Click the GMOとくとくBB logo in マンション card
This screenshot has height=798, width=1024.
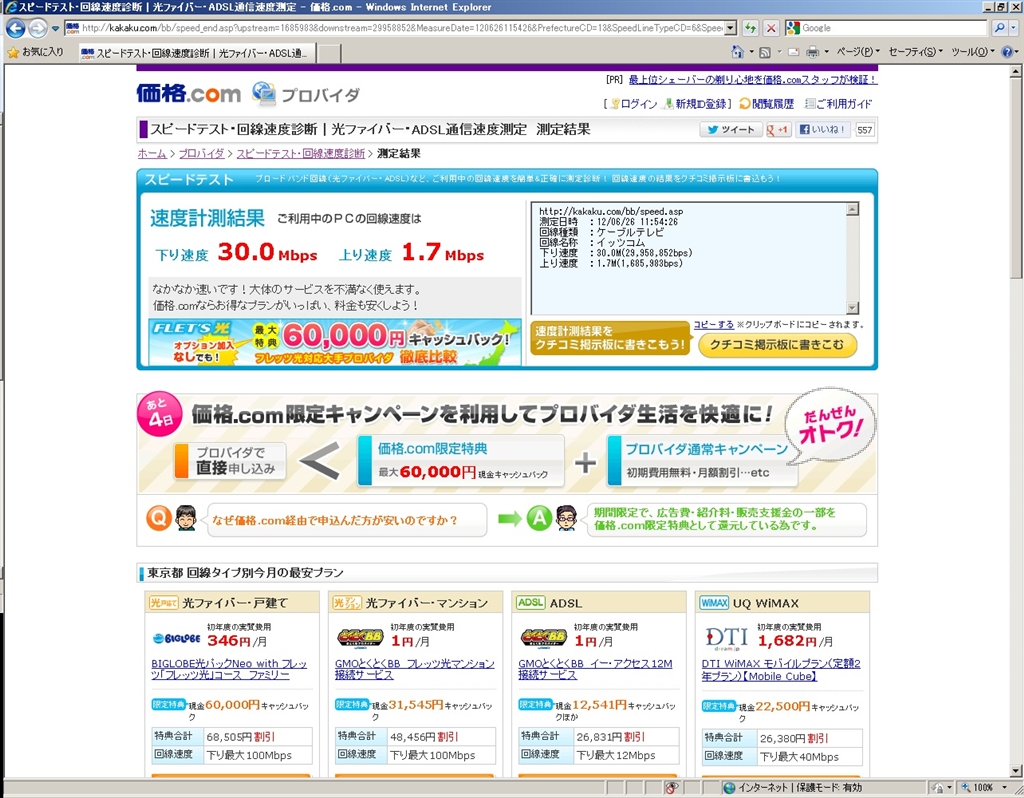(x=360, y=636)
